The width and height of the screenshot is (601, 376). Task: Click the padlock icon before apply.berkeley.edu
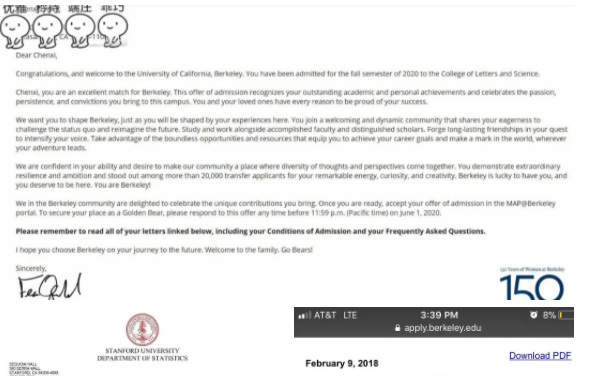click(397, 328)
